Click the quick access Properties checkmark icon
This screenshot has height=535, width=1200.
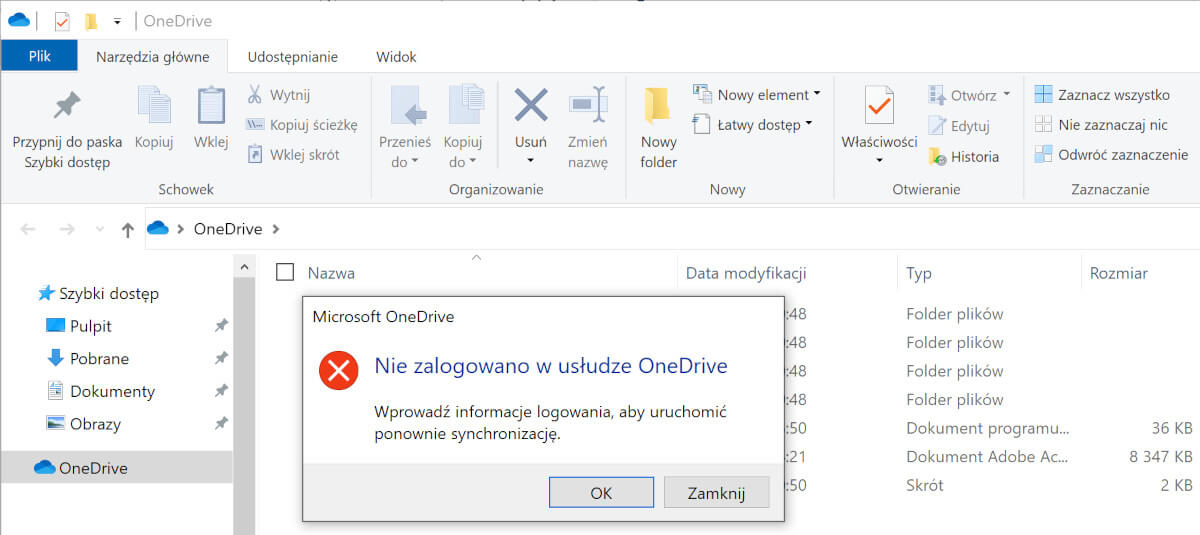coord(62,20)
